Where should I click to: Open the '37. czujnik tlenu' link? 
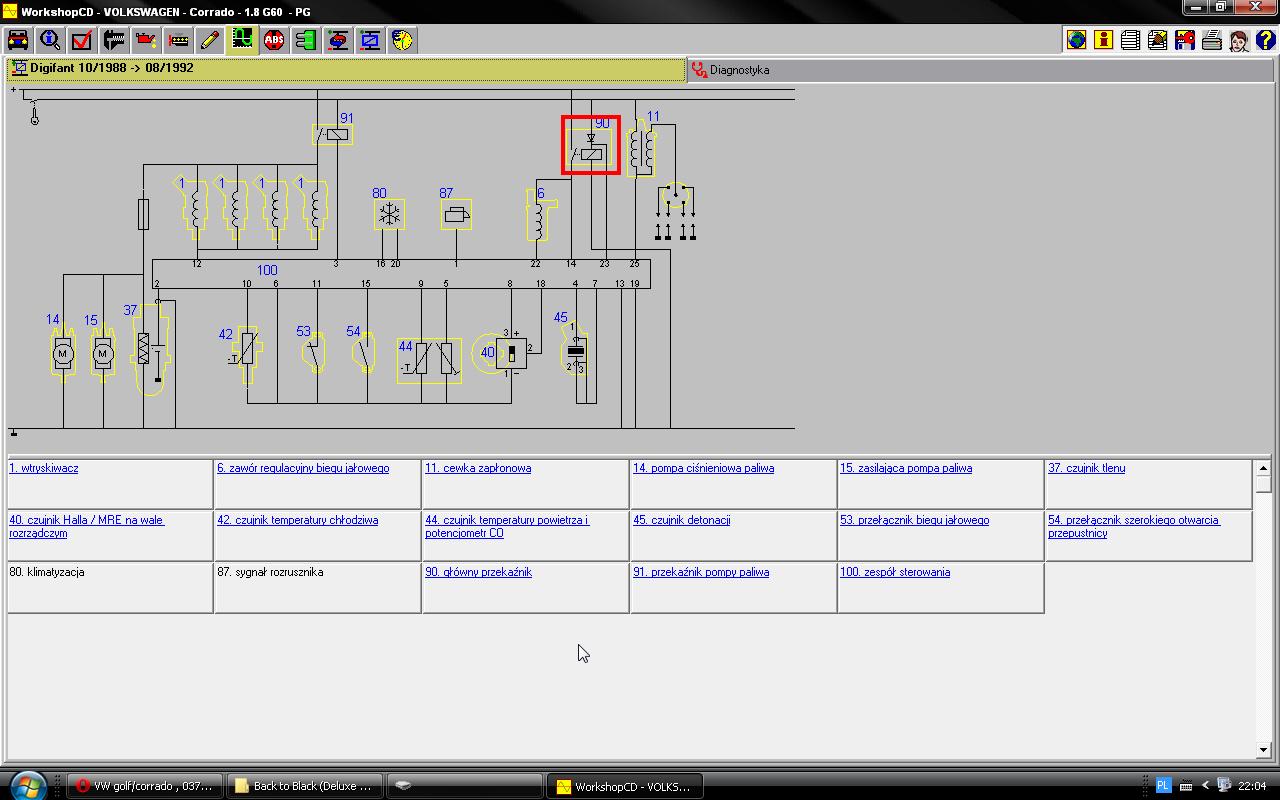[1087, 468]
